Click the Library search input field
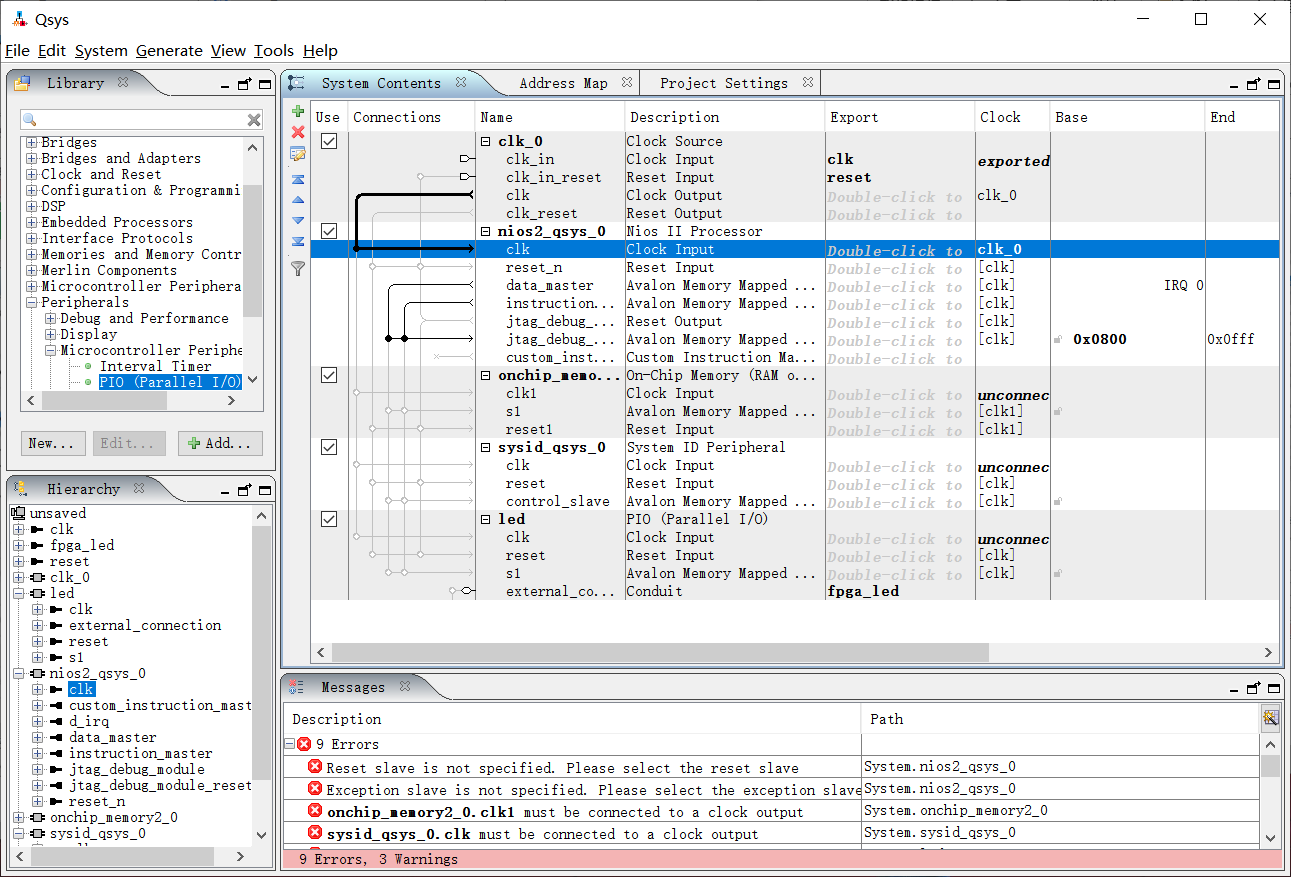The width and height of the screenshot is (1291, 877). [x=140, y=120]
